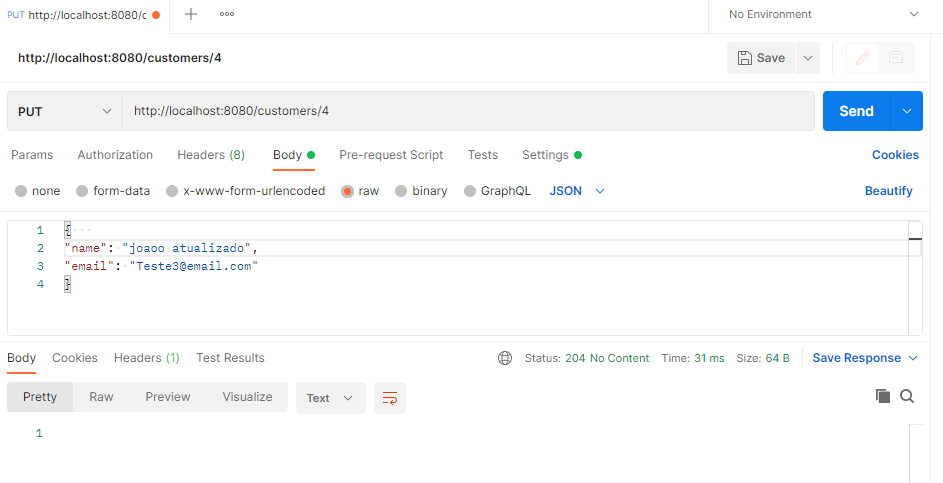943x483 pixels.
Task: Open the Test Results tab
Action: (230, 358)
